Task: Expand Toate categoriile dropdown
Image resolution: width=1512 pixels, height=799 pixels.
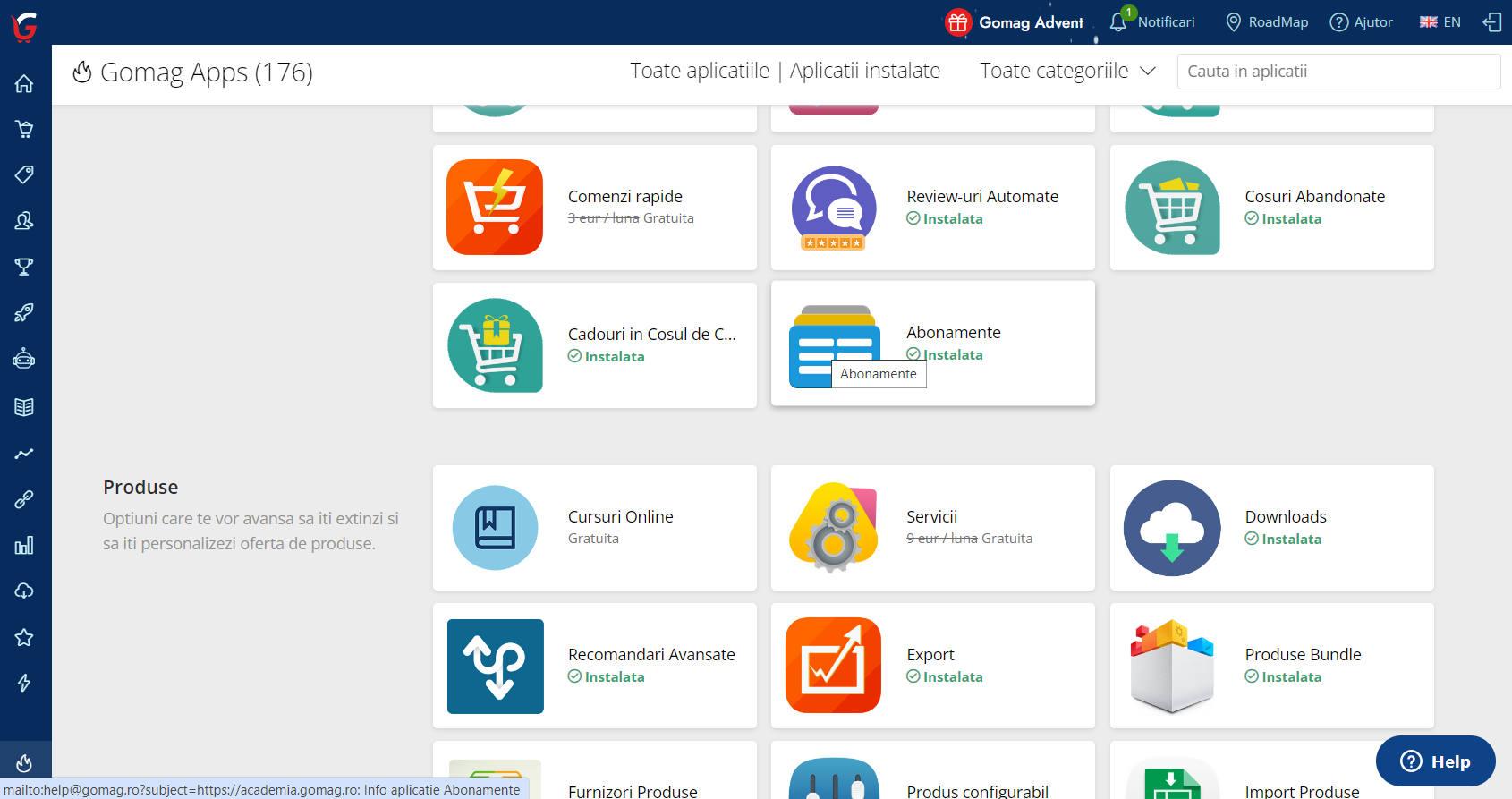Action: (x=1068, y=71)
